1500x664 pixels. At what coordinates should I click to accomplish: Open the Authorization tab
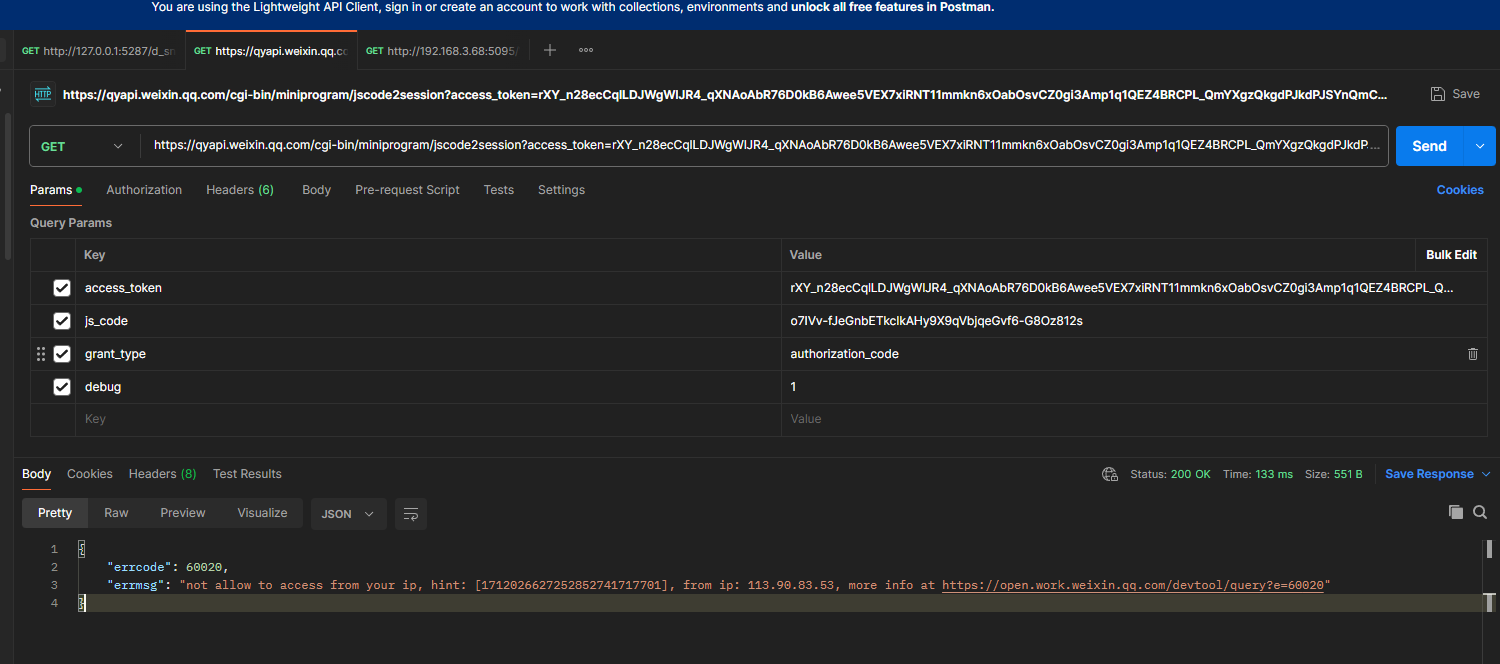click(144, 190)
